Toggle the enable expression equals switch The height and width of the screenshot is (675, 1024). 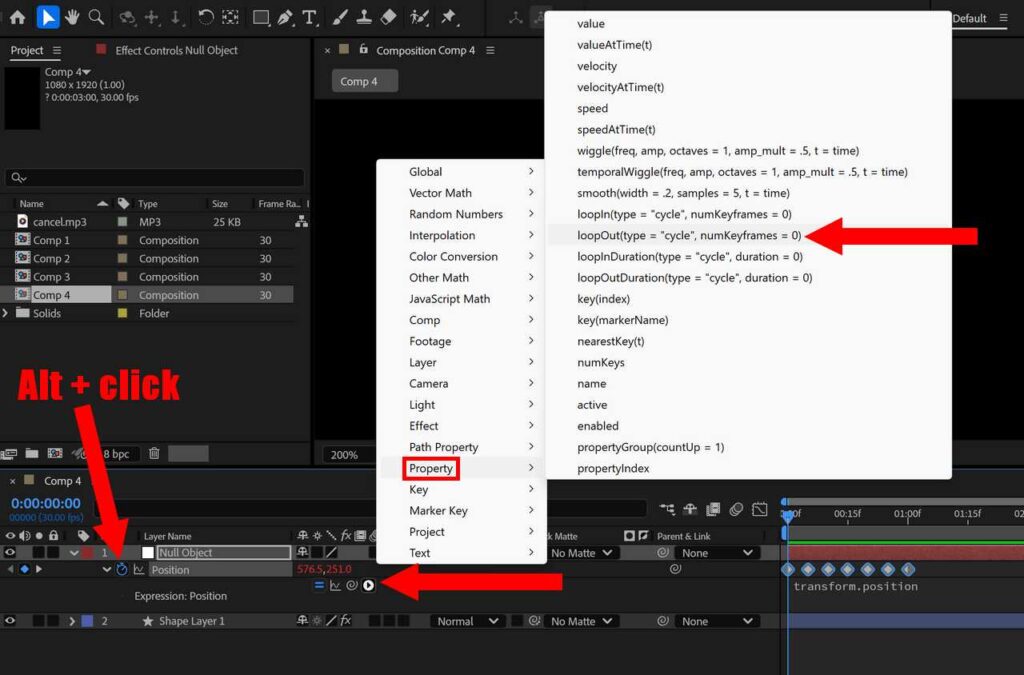coord(319,585)
